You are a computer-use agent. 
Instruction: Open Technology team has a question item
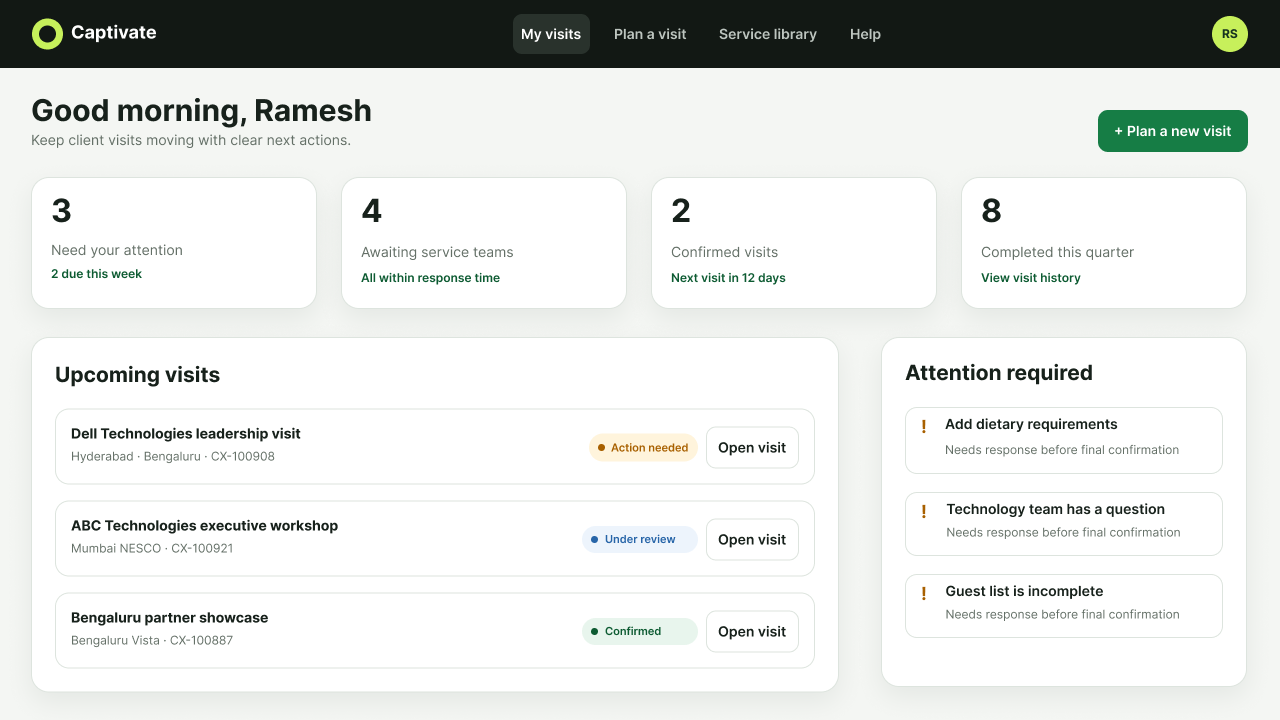[1064, 524]
